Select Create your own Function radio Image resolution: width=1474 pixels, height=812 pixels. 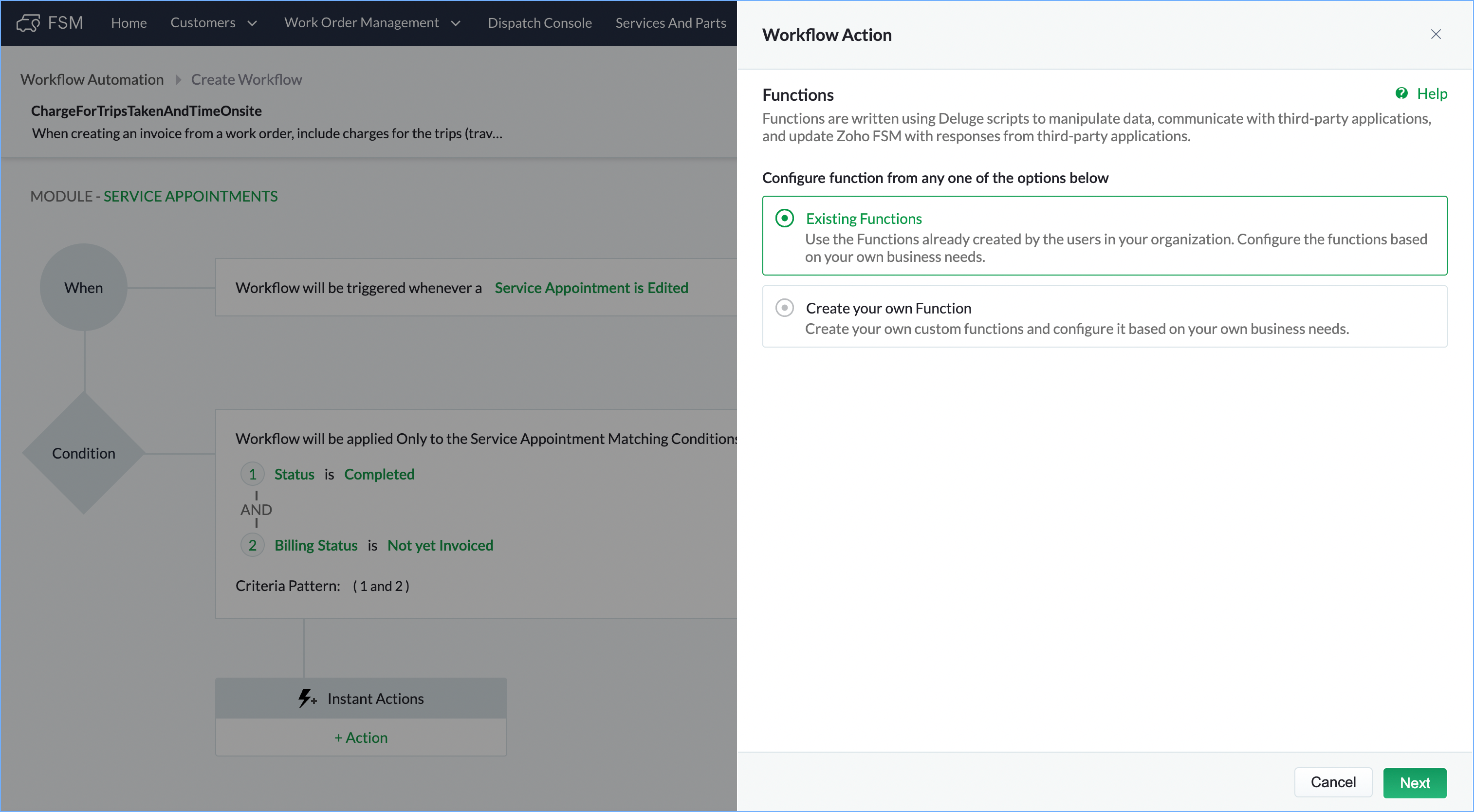[x=785, y=308]
